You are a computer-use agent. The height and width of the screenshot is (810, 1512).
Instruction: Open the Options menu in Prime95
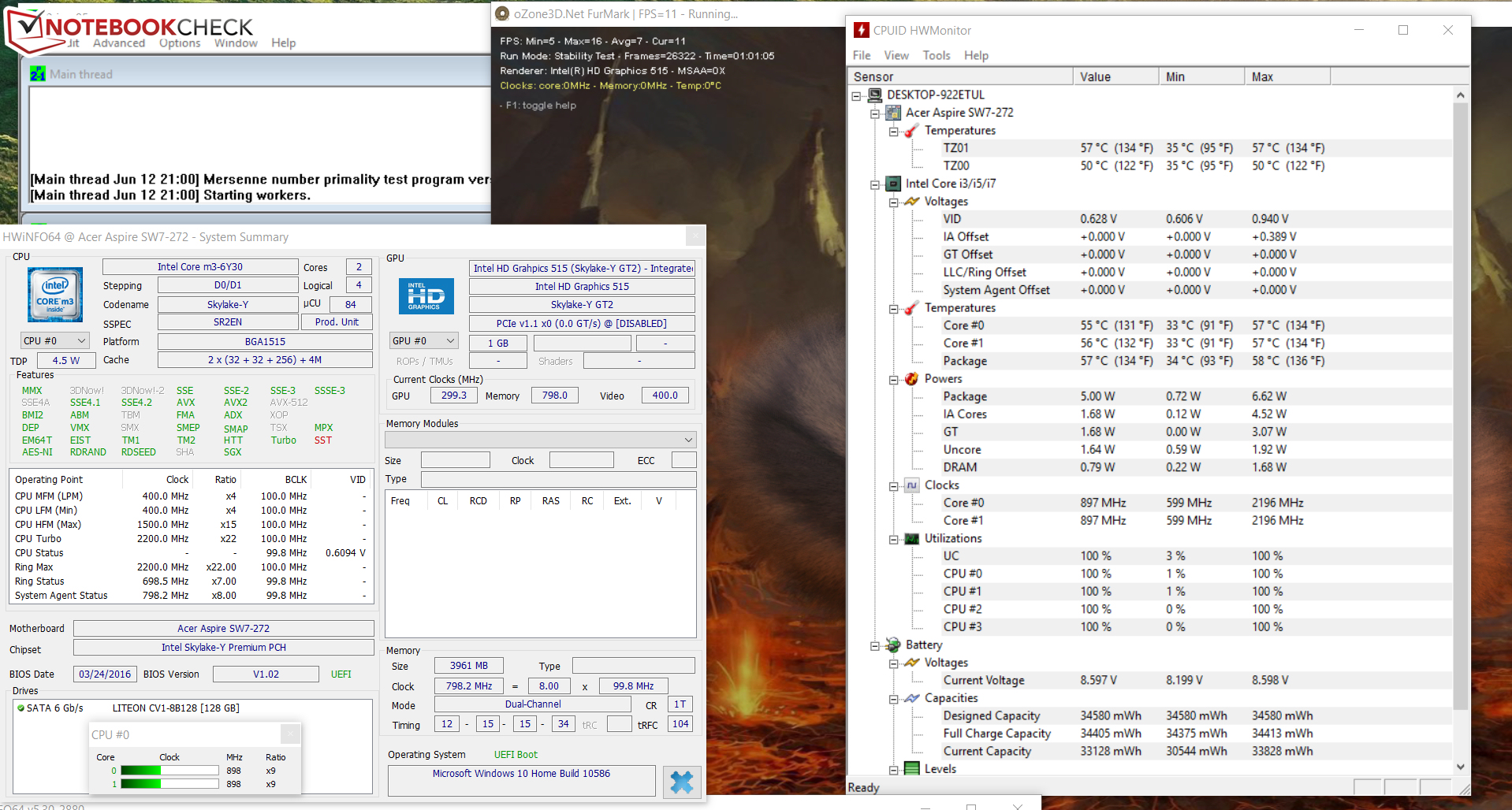click(x=179, y=43)
